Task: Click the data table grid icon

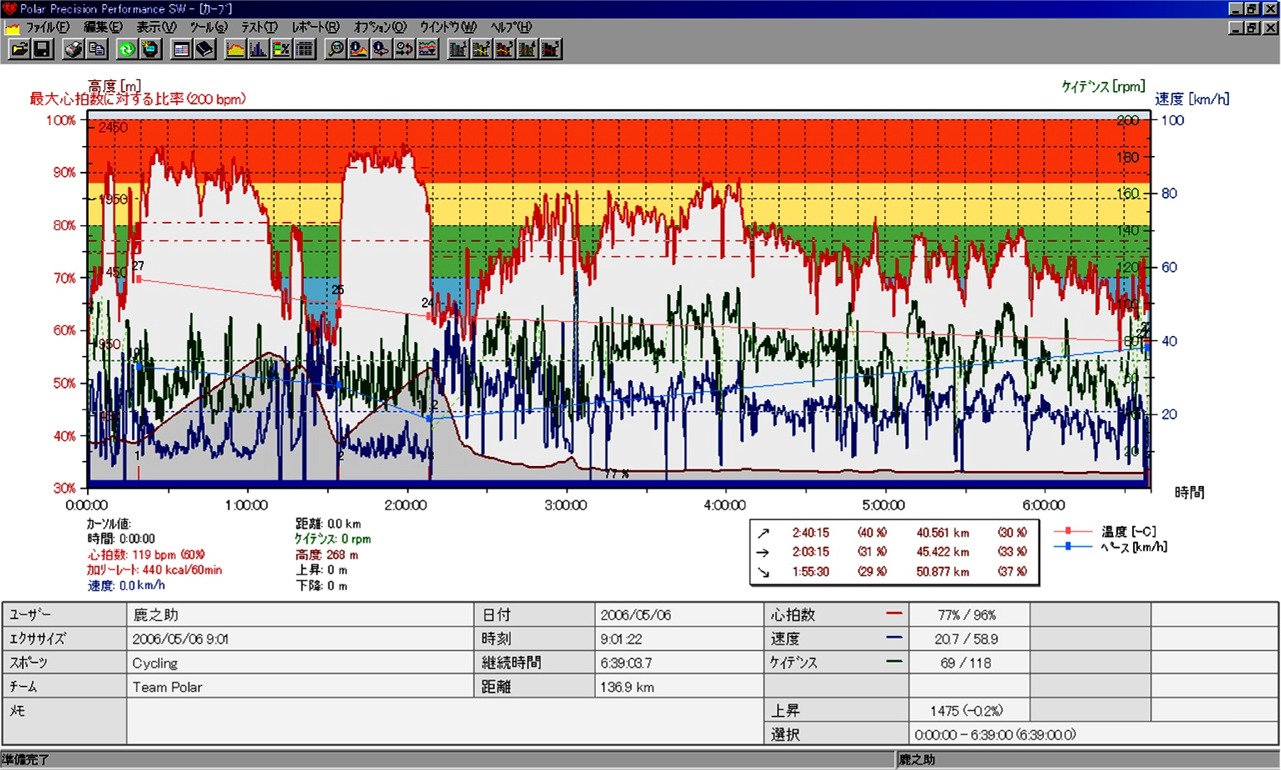Action: pyautogui.click(x=305, y=49)
